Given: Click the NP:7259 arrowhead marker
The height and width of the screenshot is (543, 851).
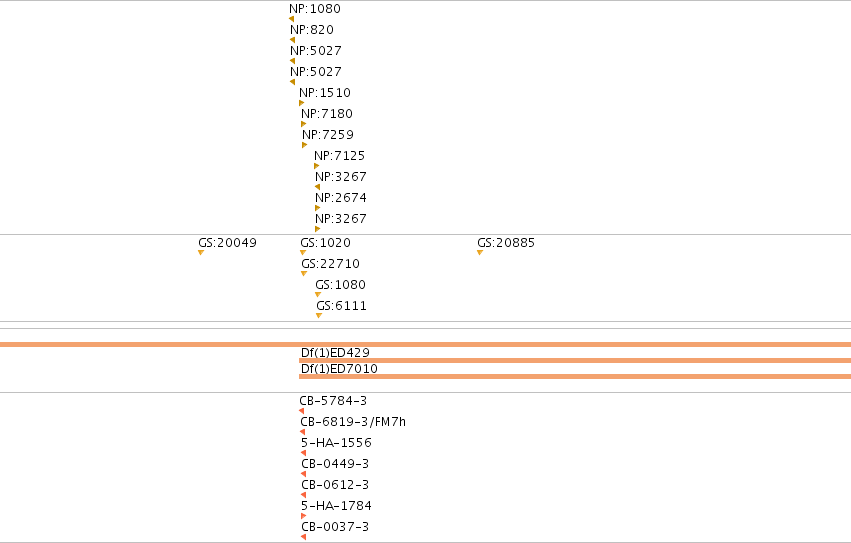Looking at the screenshot, I should [x=305, y=145].
